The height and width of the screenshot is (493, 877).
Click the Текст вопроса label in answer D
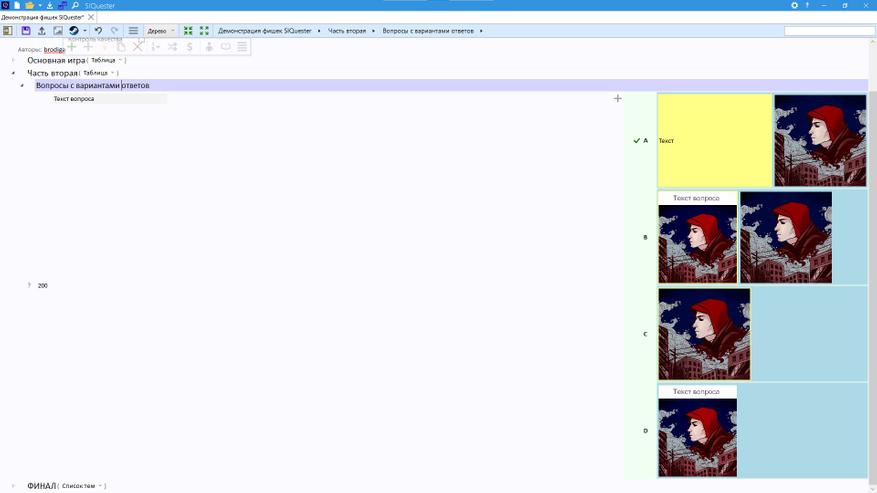(696, 392)
